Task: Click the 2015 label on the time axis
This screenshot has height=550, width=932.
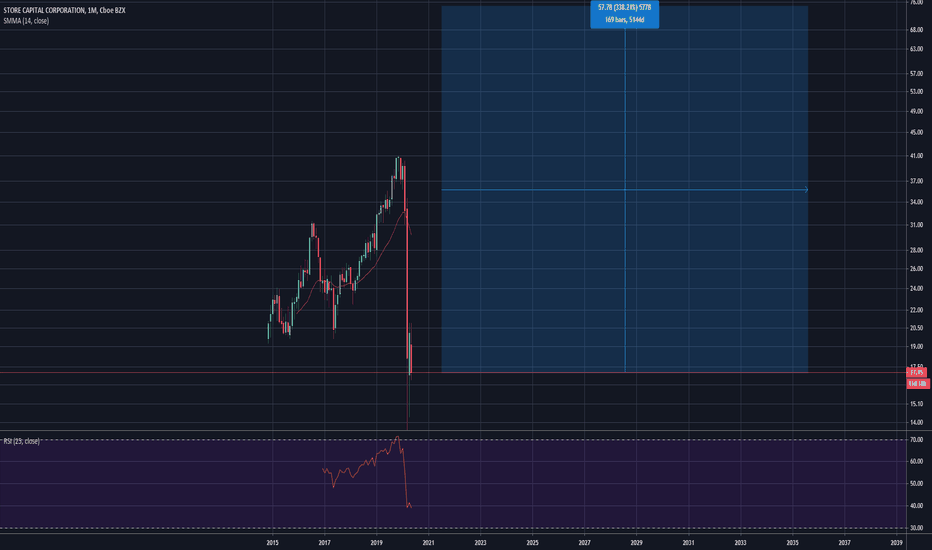Action: (x=272, y=542)
